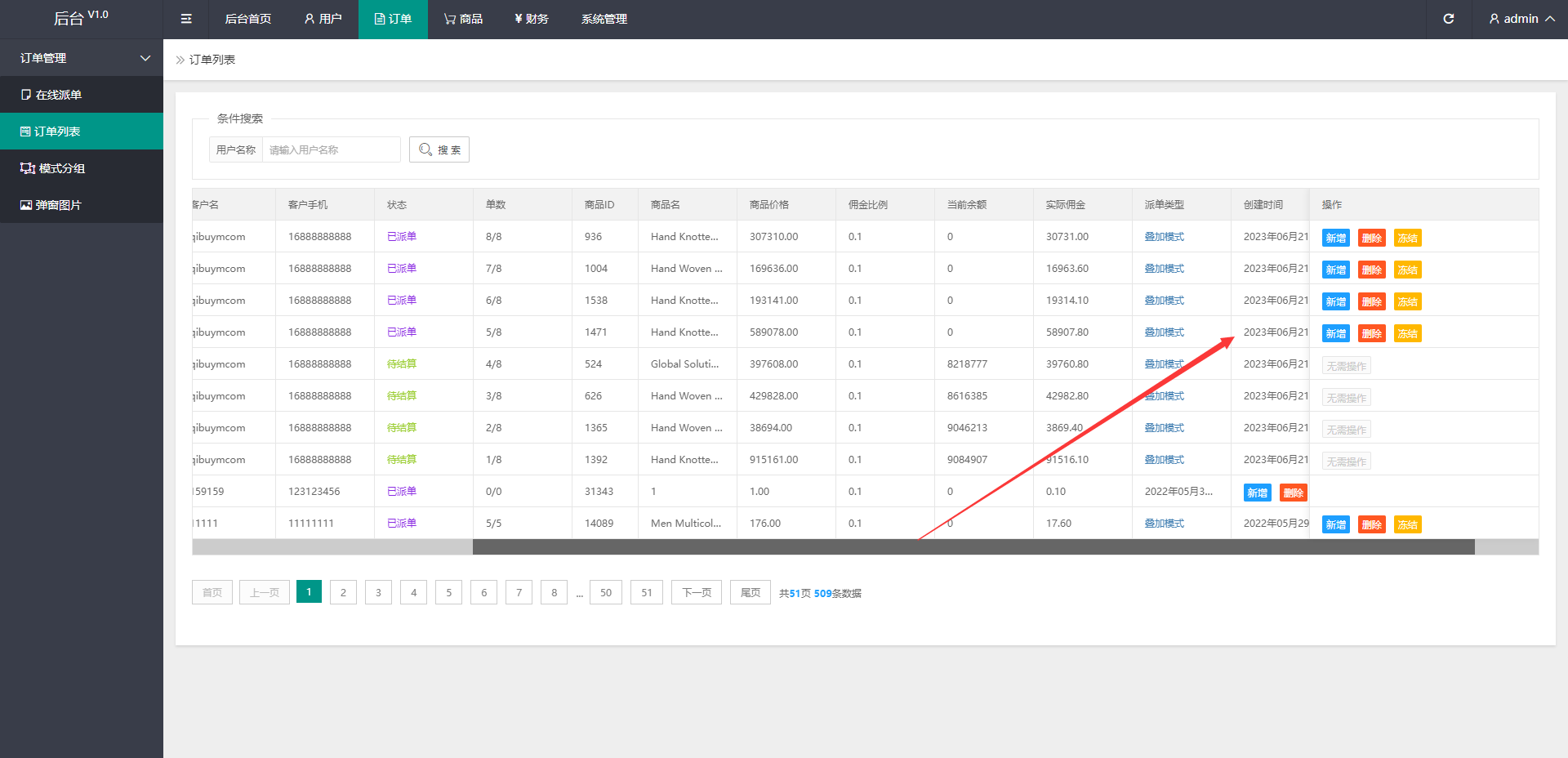Expand the admin account dropdown

[x=1521, y=19]
